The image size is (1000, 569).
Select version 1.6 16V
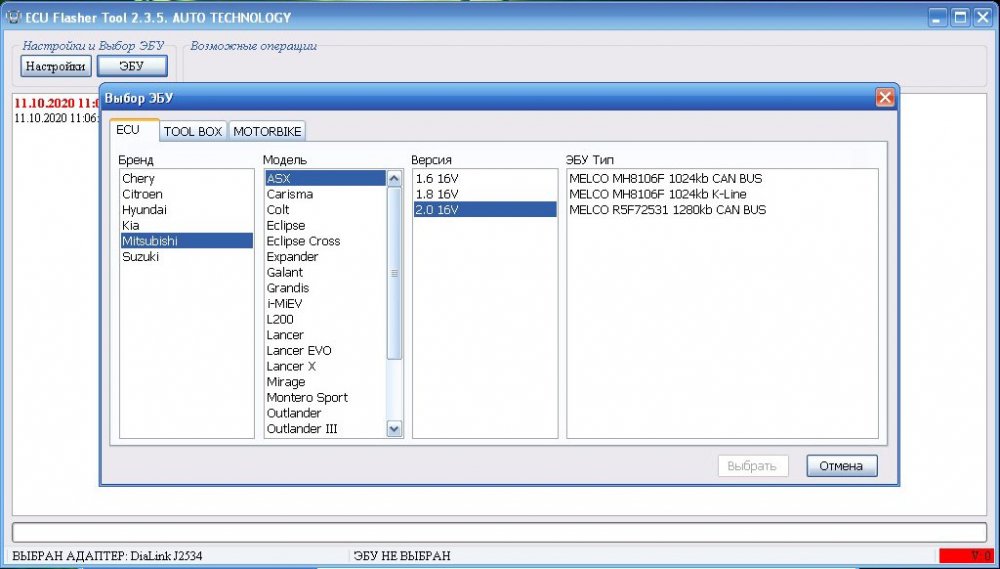485,179
